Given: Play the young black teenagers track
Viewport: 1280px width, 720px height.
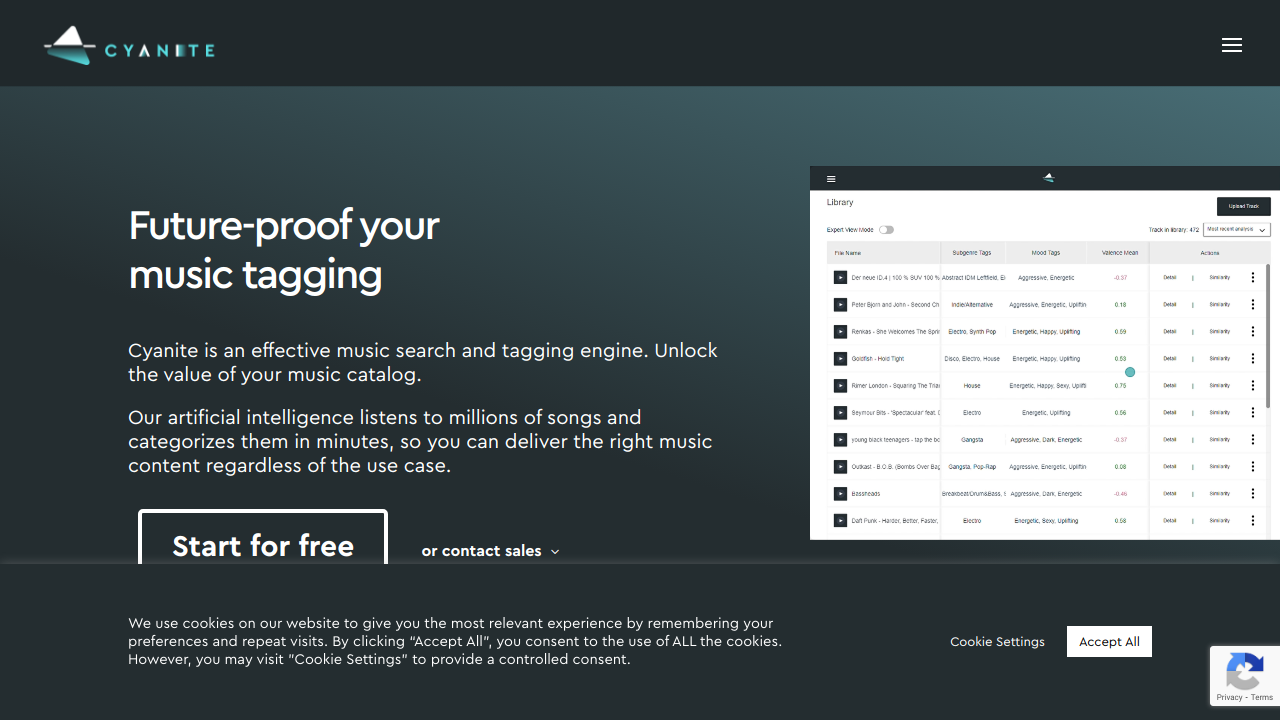Looking at the screenshot, I should coord(840,439).
